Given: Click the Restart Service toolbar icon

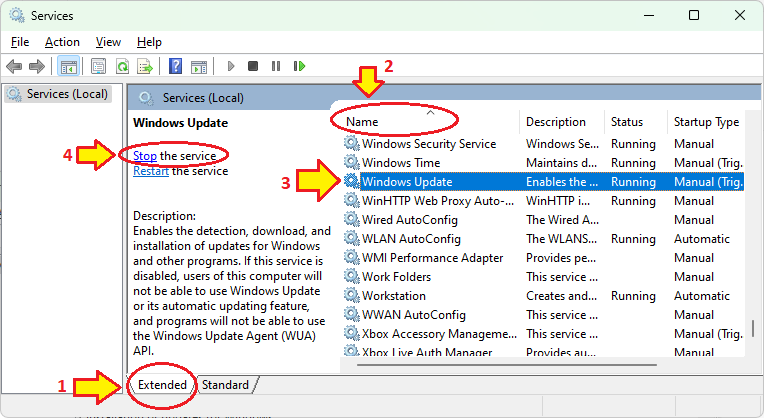Looking at the screenshot, I should pos(299,66).
